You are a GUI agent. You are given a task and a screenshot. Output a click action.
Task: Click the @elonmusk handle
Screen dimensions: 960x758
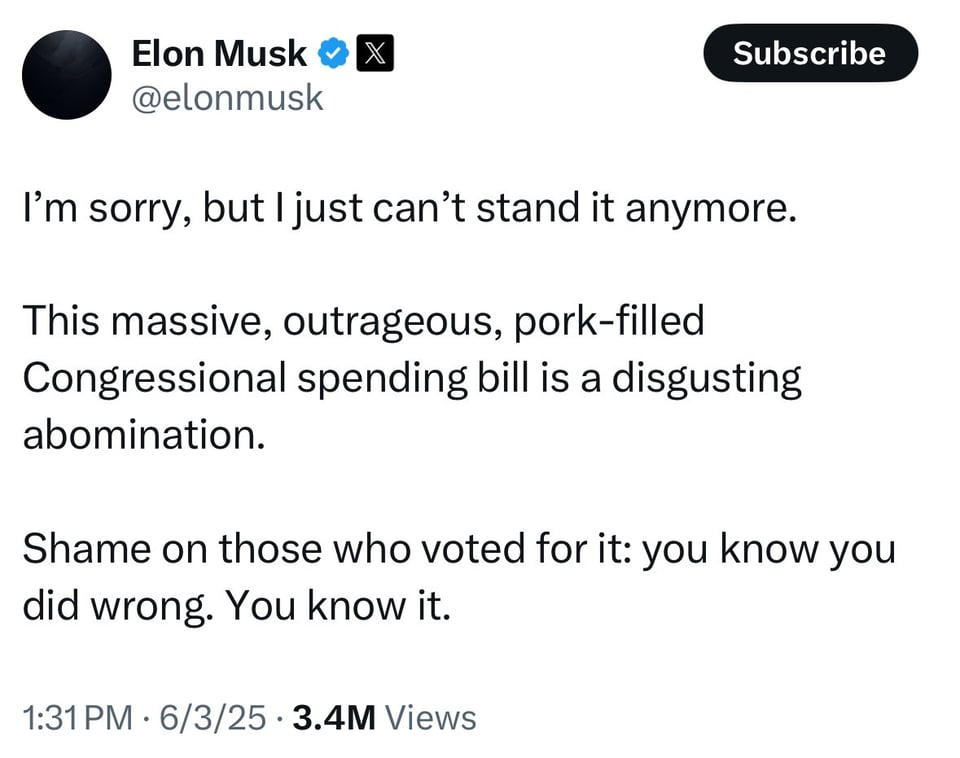227,97
